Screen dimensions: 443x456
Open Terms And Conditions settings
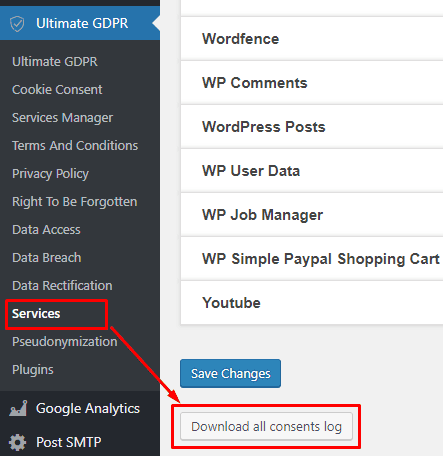tap(75, 146)
